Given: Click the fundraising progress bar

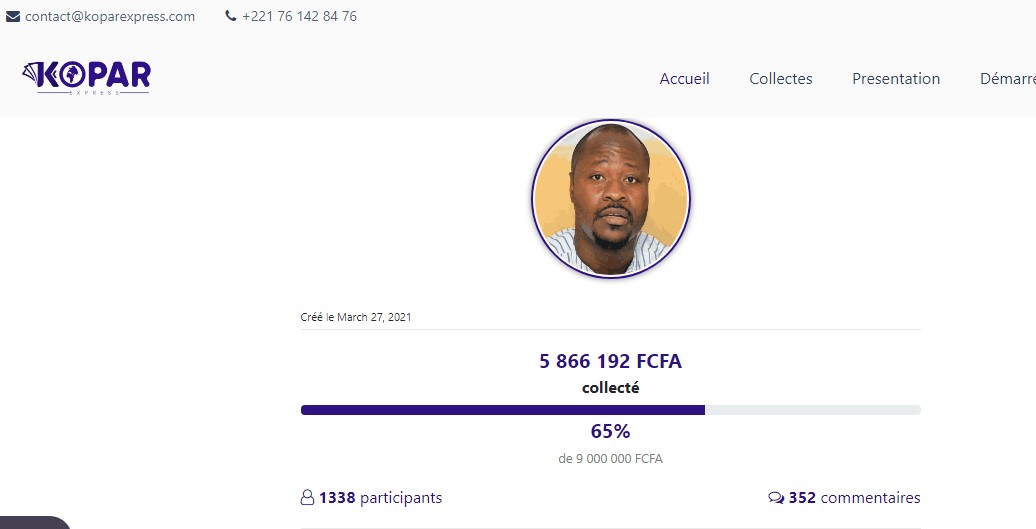Looking at the screenshot, I should tap(610, 410).
